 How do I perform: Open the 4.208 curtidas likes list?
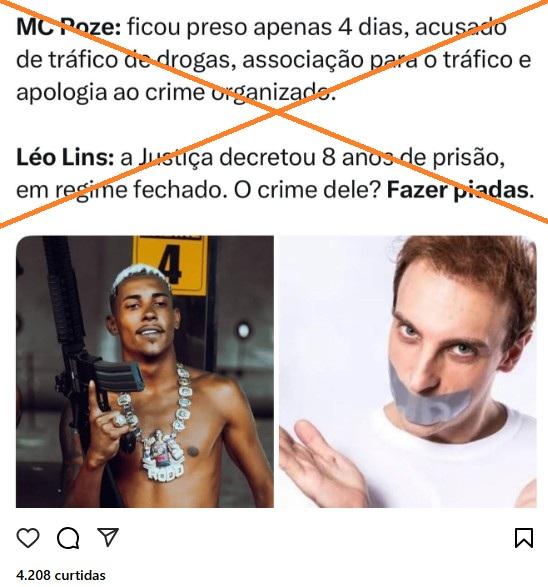point(61,575)
